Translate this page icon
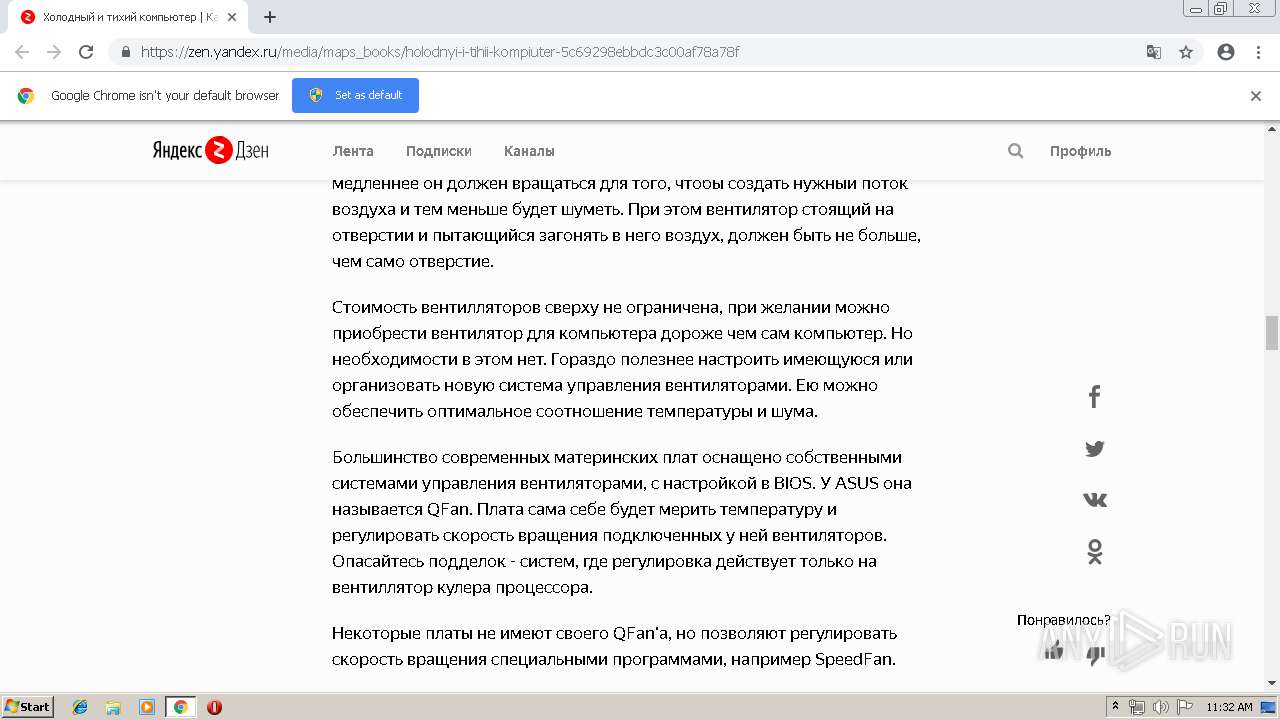 tap(1153, 52)
